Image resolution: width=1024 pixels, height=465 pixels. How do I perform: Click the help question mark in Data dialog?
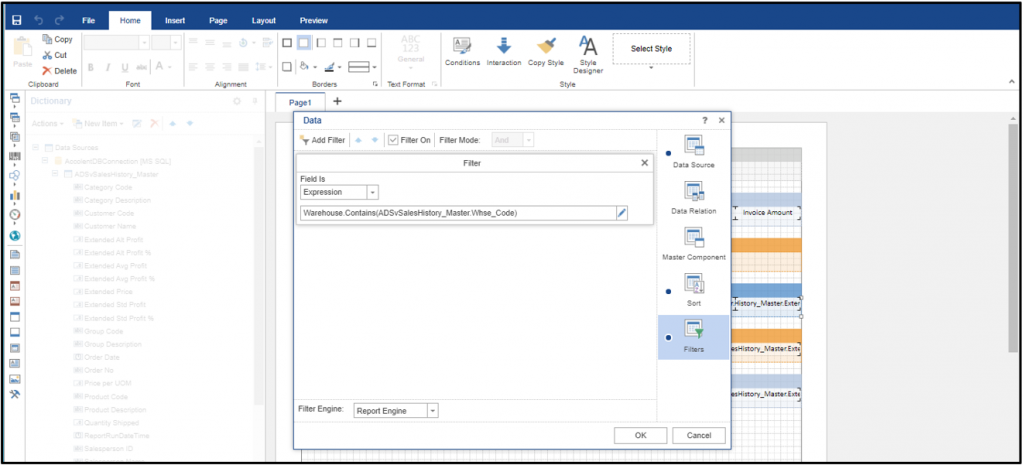(705, 121)
